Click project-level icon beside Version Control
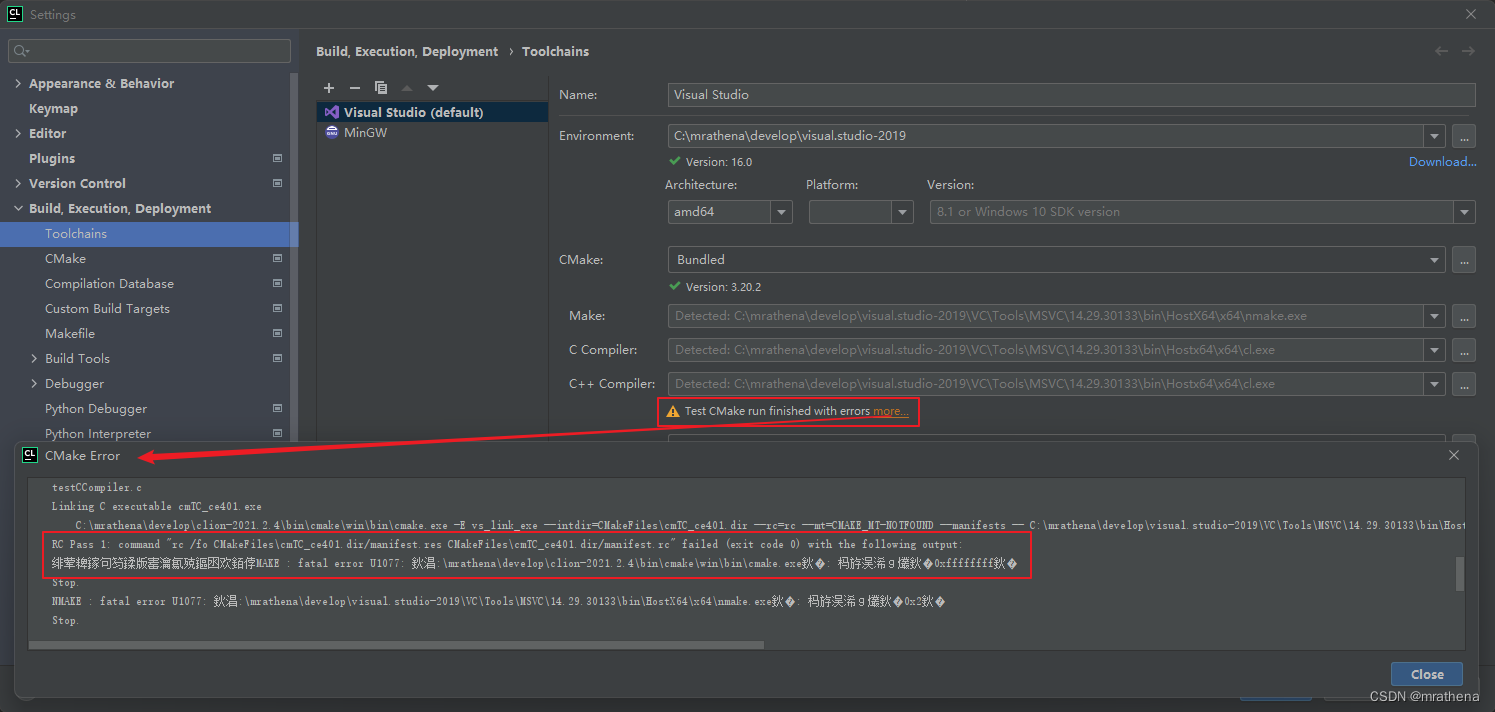This screenshot has height=712, width=1495. point(277,183)
